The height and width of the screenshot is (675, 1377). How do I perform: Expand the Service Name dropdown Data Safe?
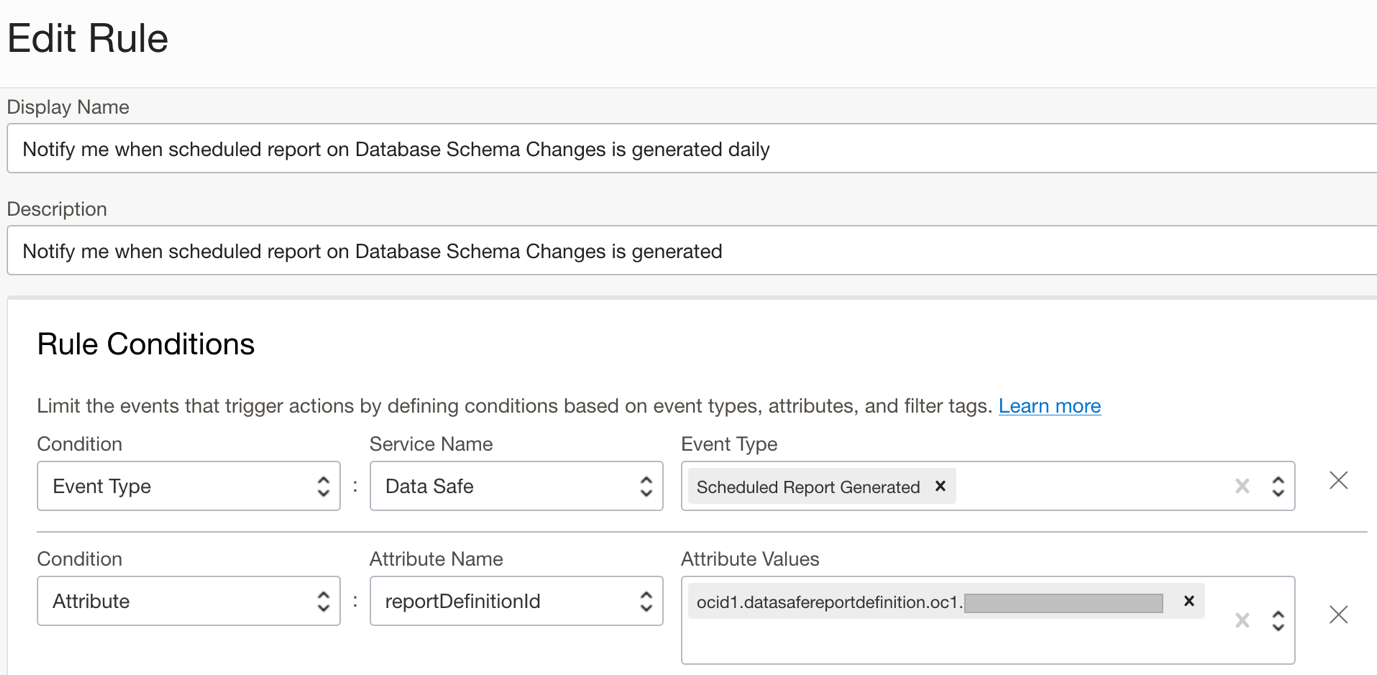tap(516, 486)
